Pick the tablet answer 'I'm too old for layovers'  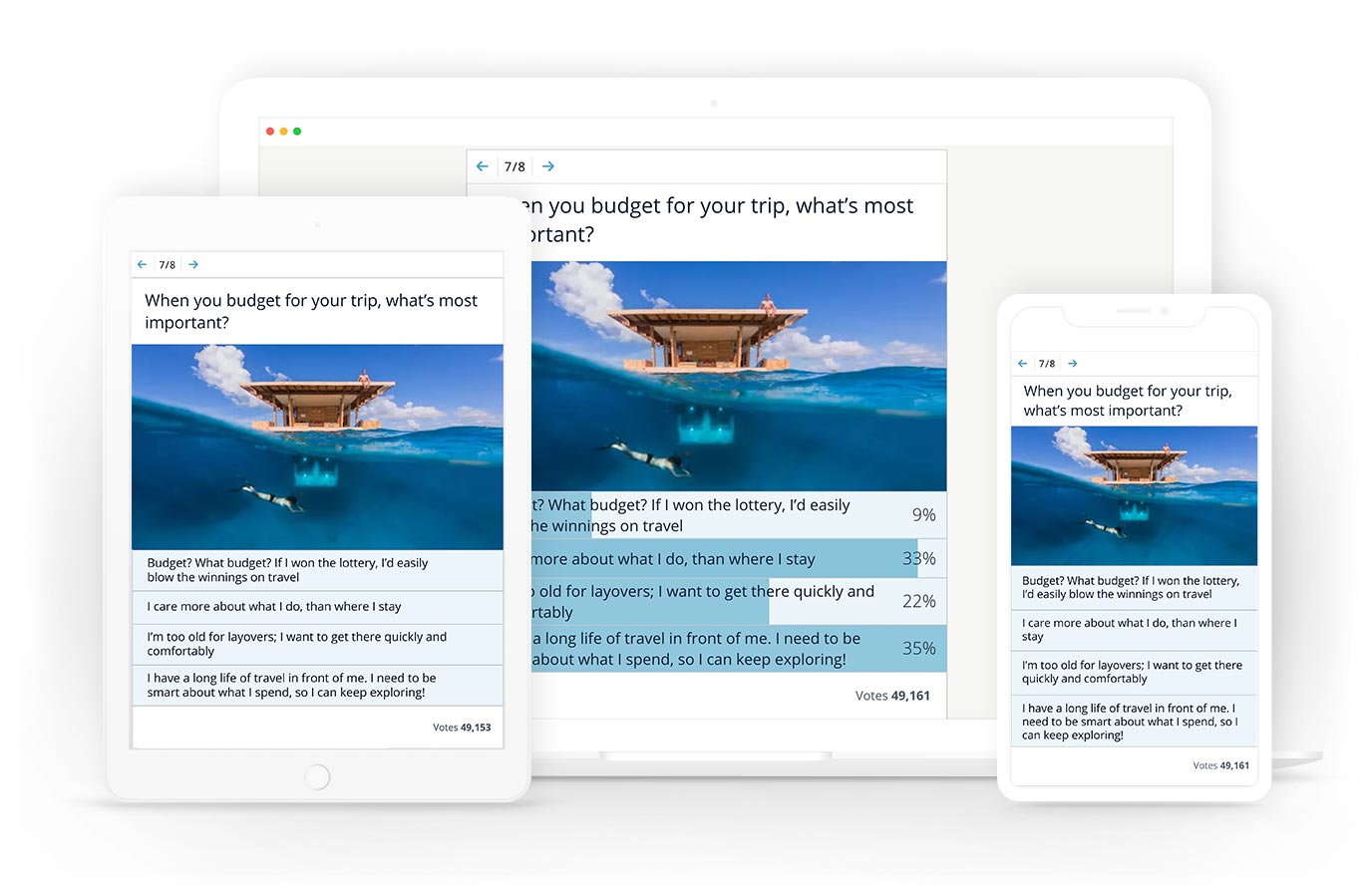[317, 644]
